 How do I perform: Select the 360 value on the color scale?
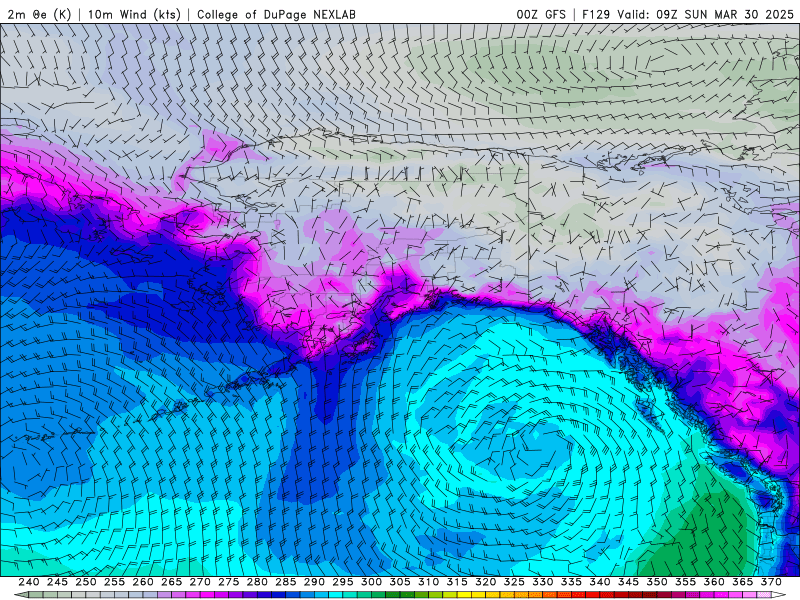(x=714, y=582)
